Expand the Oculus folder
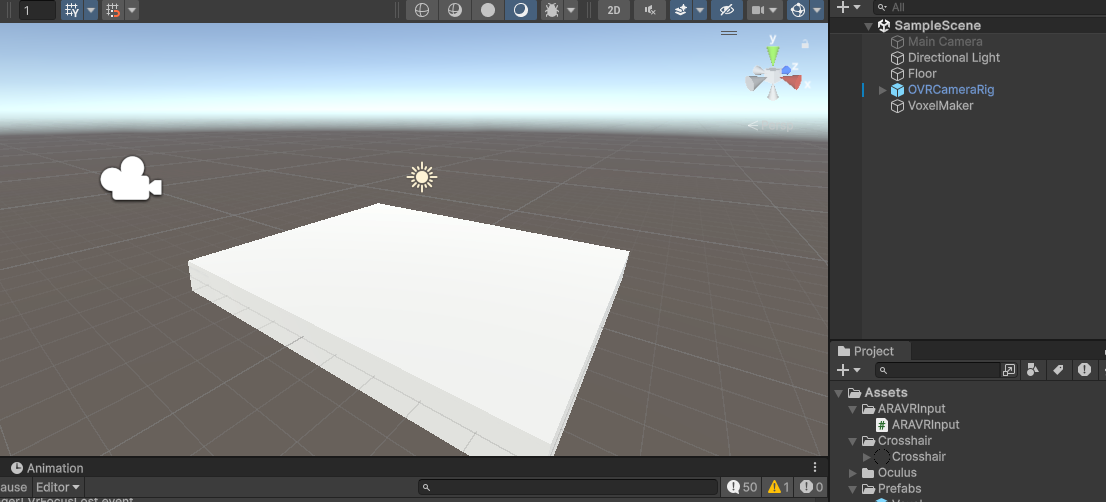This screenshot has width=1106, height=502. click(853, 473)
